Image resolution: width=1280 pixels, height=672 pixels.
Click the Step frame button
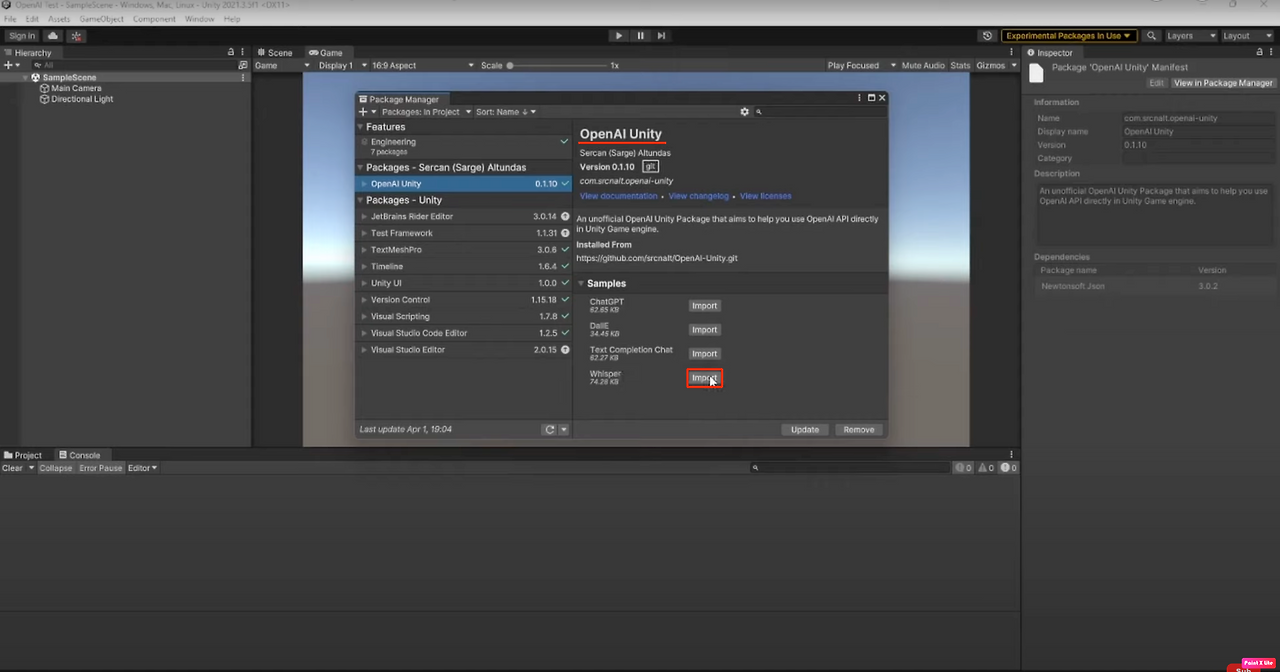click(661, 35)
